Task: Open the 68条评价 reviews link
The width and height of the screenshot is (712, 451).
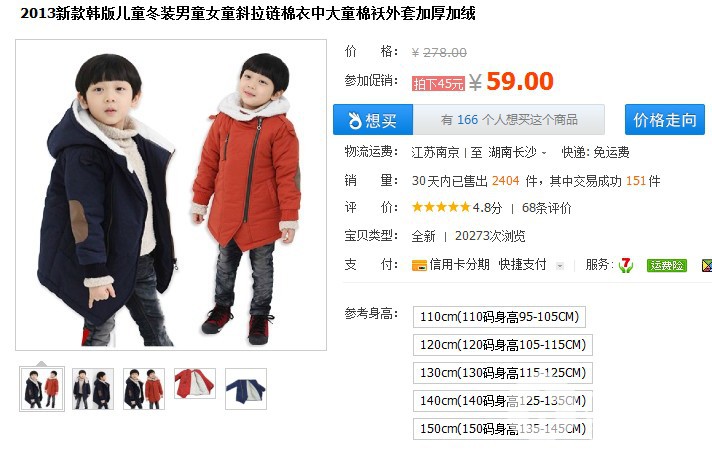Action: [546, 208]
